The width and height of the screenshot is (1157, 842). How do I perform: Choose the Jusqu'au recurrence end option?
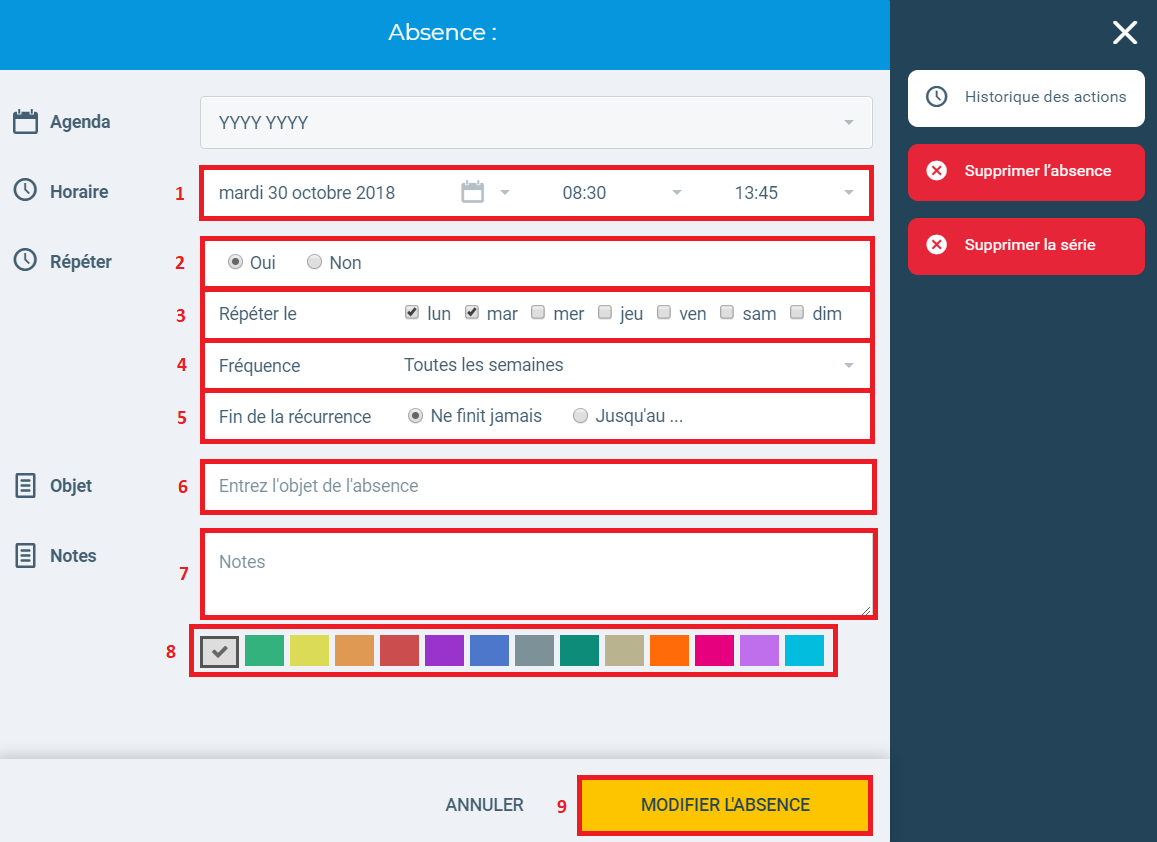[581, 416]
